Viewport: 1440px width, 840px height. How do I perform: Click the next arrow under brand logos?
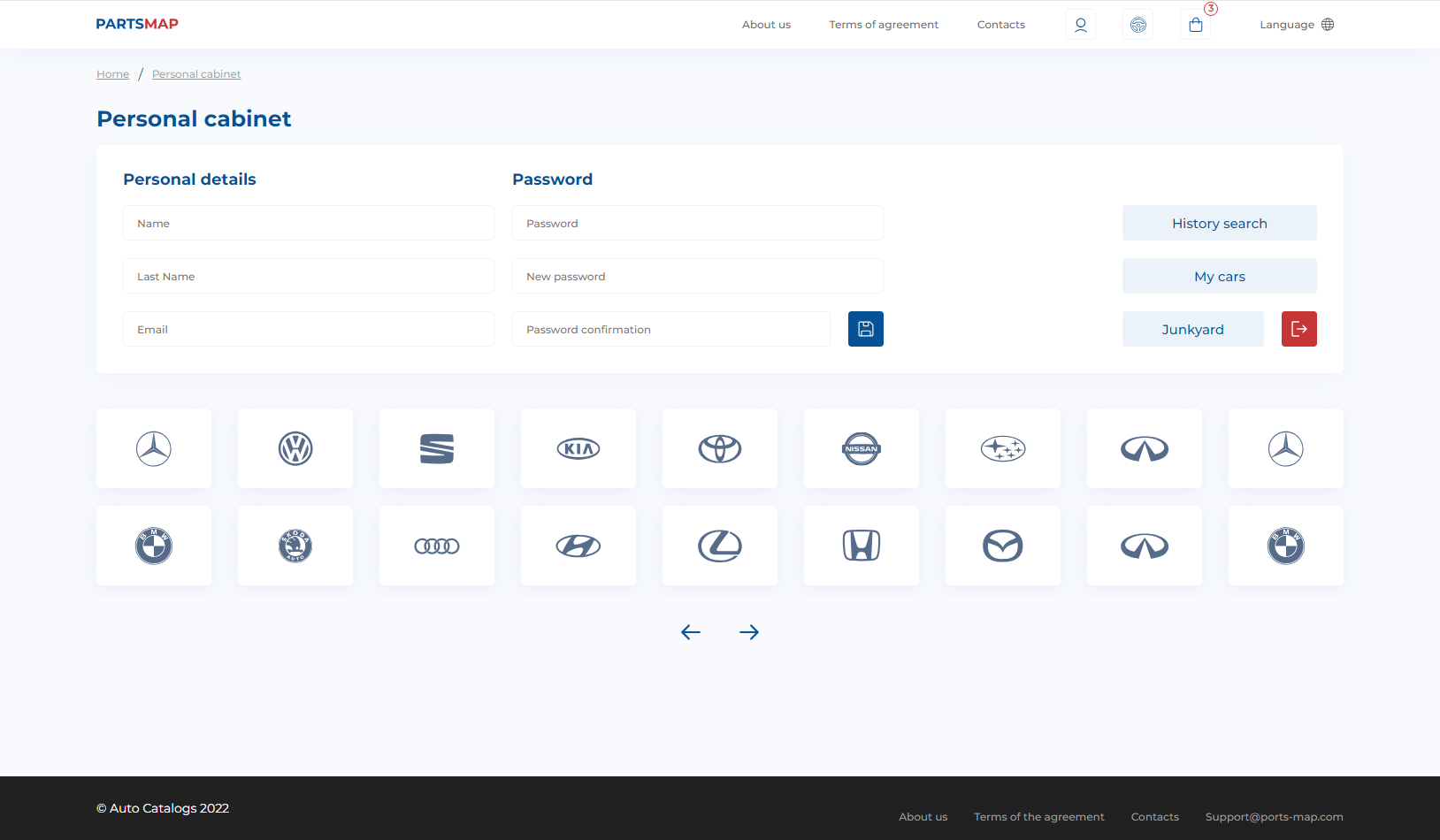coord(749,632)
